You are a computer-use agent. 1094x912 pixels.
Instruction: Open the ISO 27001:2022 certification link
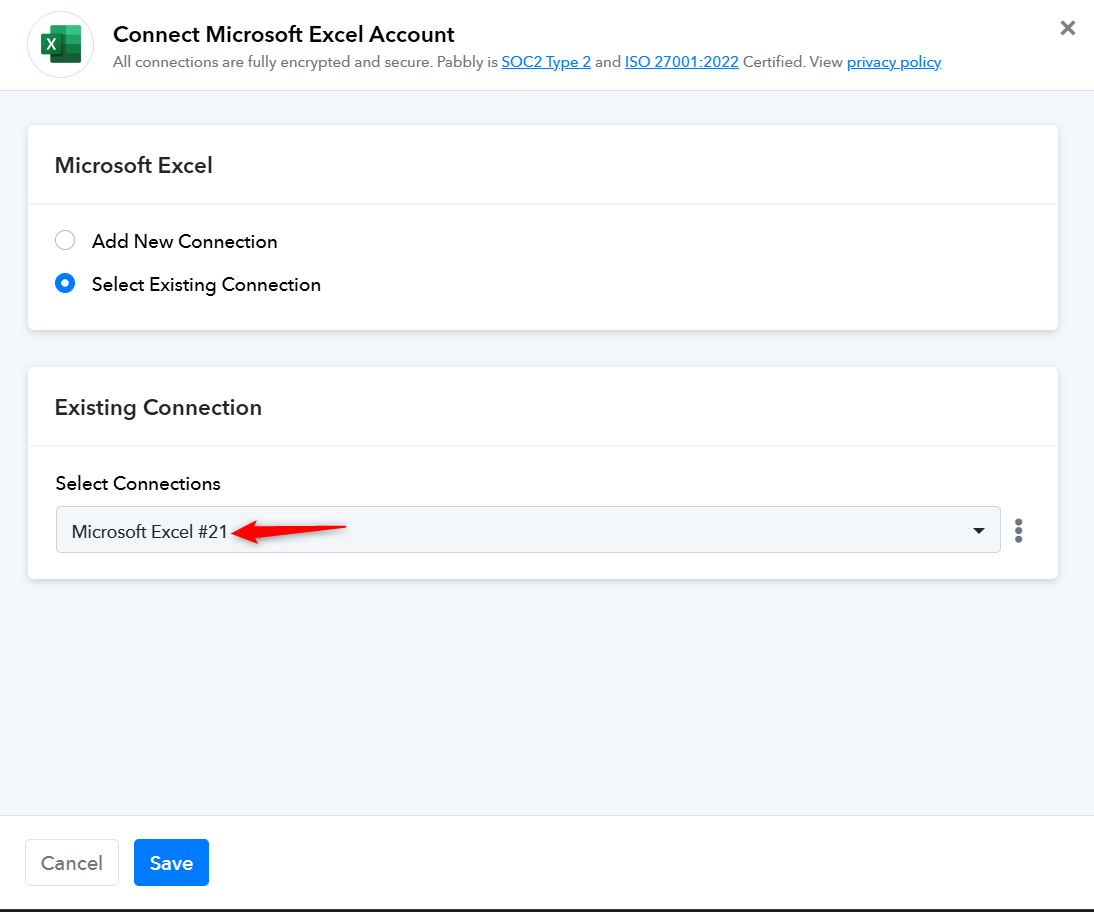click(681, 62)
